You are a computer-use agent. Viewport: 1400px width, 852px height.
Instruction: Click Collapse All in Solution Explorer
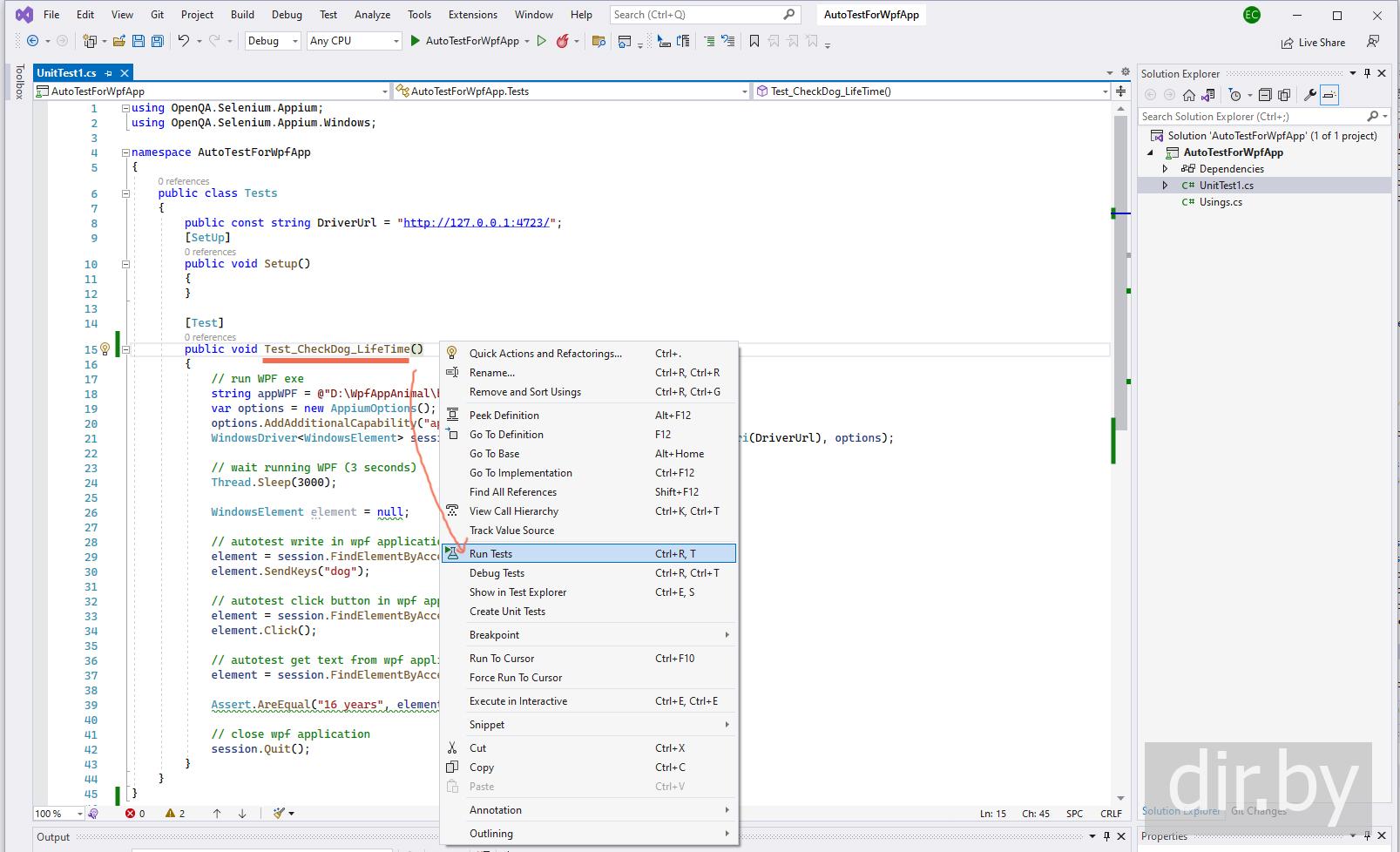pyautogui.click(x=1265, y=95)
